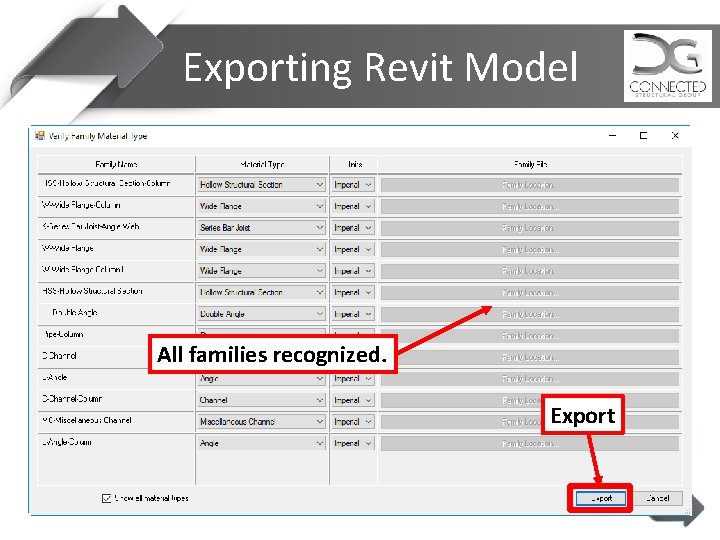Minimize the Verify Family Material Type window

click(x=613, y=135)
